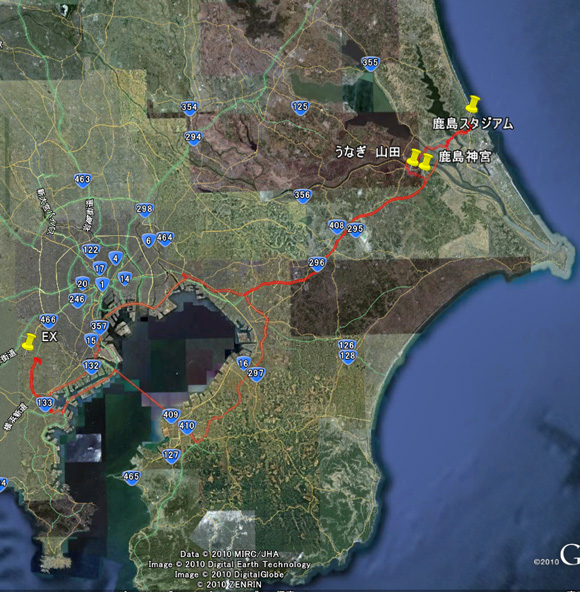The image size is (580, 592).
Task: Click the route 294 road shield
Action: (193, 138)
